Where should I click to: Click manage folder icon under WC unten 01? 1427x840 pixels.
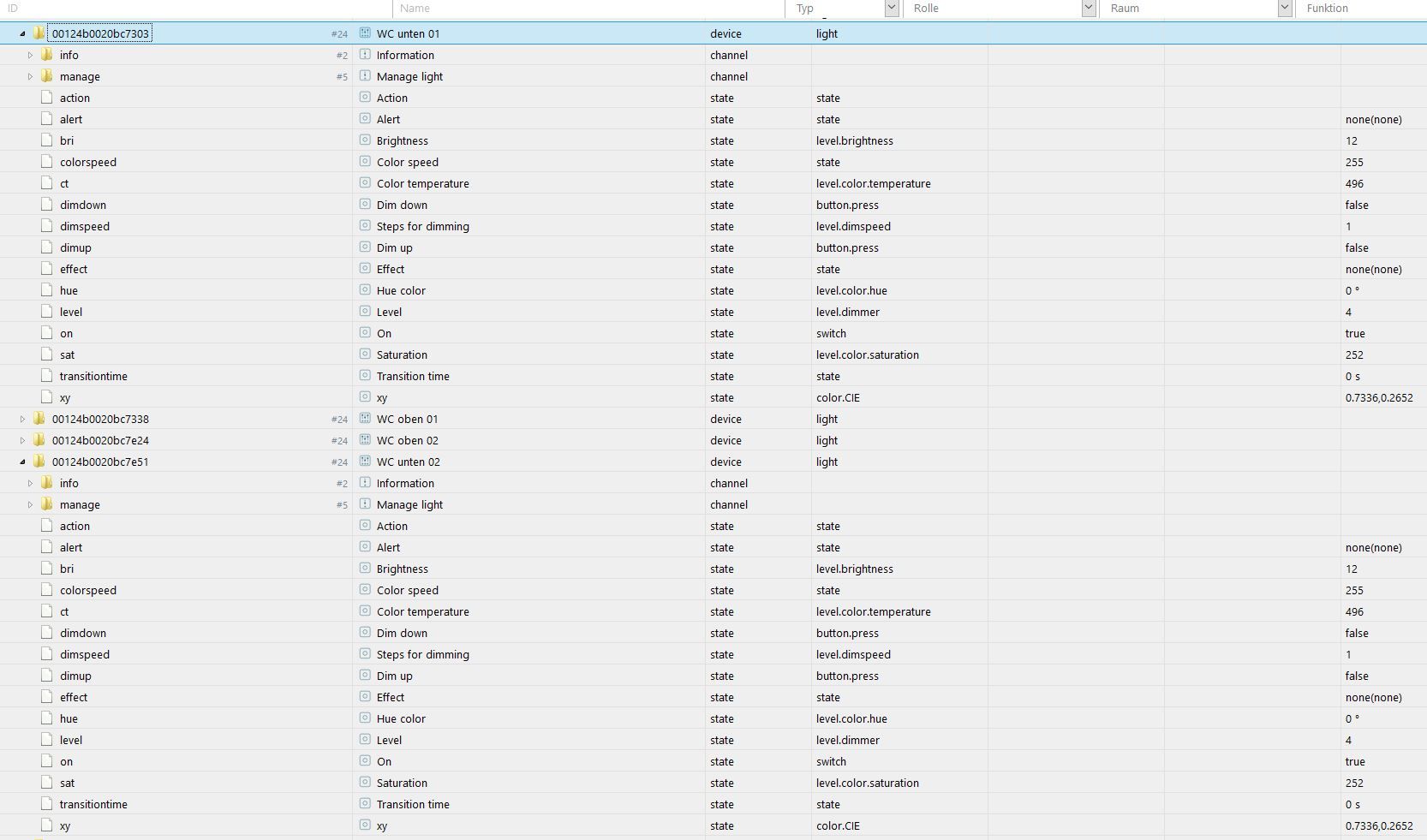pos(47,76)
